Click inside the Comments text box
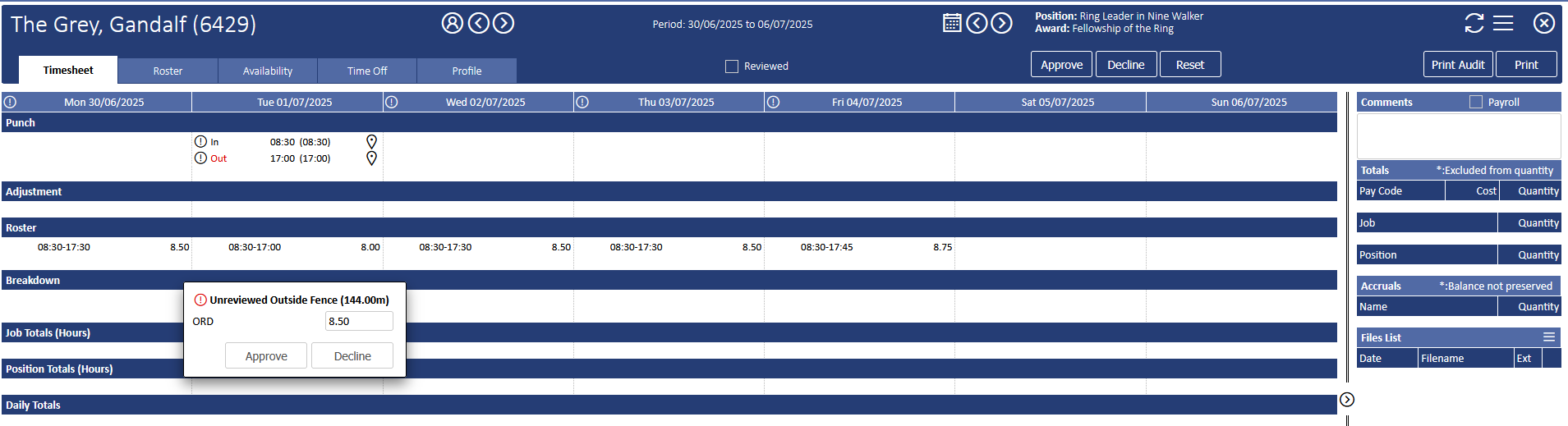This screenshot has height=426, width=1568. point(1458,135)
